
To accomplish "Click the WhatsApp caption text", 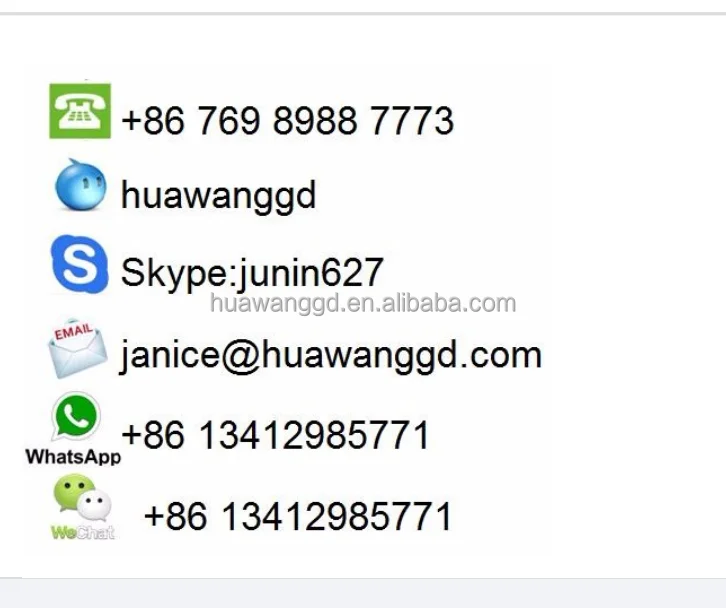I will [x=73, y=457].
